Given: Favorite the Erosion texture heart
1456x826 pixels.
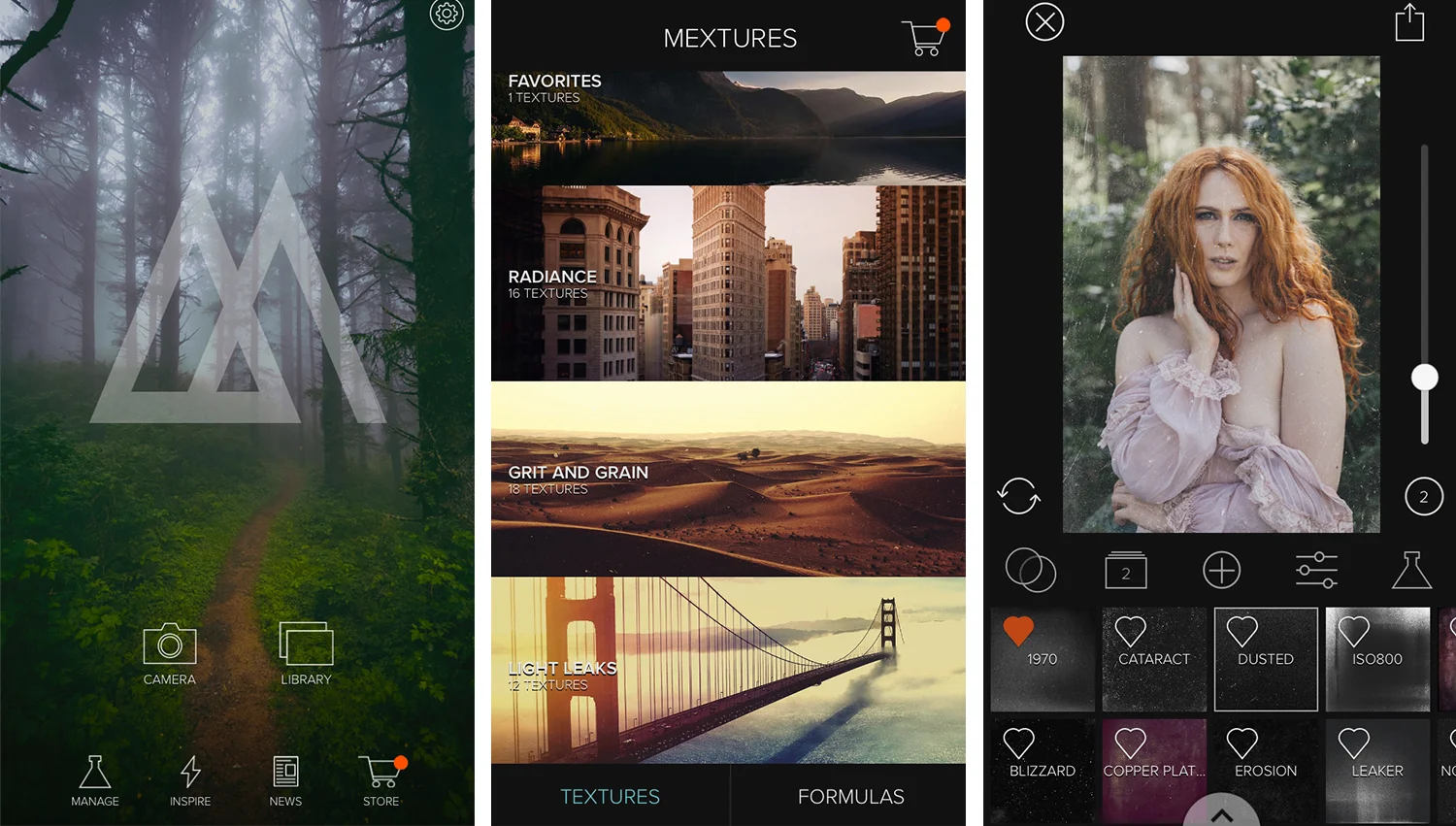Looking at the screenshot, I should pyautogui.click(x=1242, y=743).
